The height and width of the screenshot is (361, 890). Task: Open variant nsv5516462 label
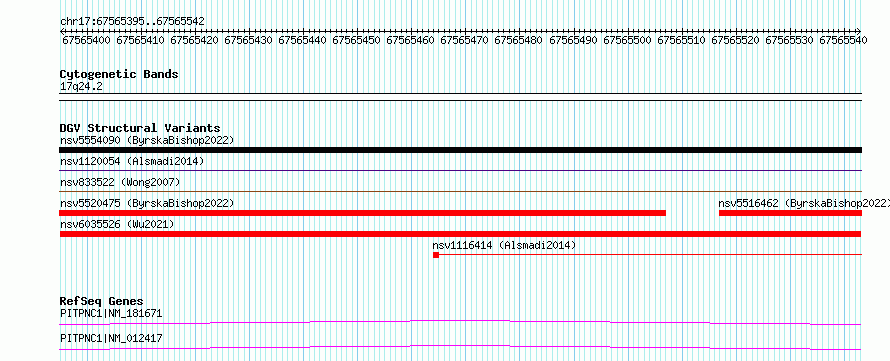[803, 203]
